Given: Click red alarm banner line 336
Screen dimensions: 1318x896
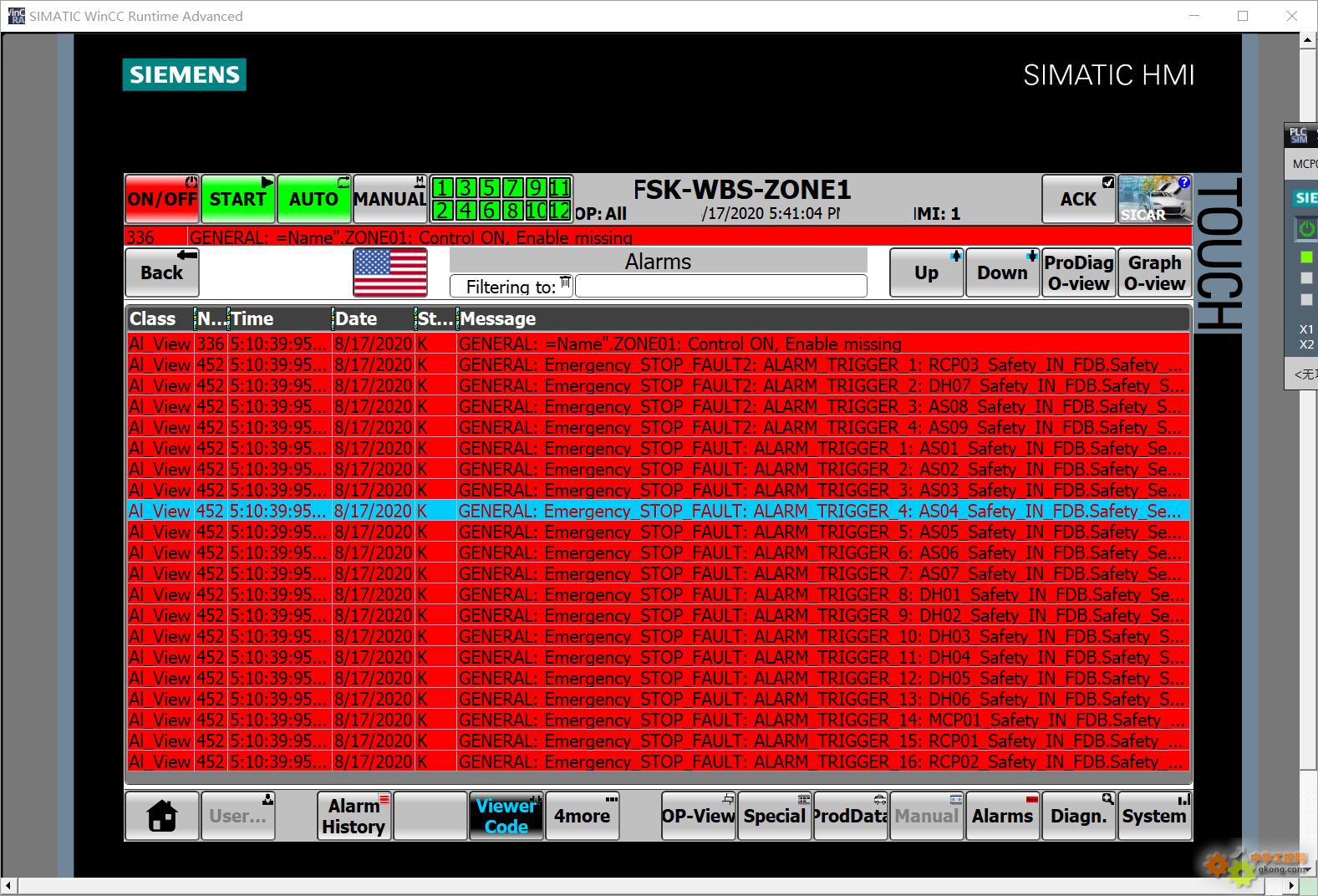Looking at the screenshot, I should pos(659,237).
